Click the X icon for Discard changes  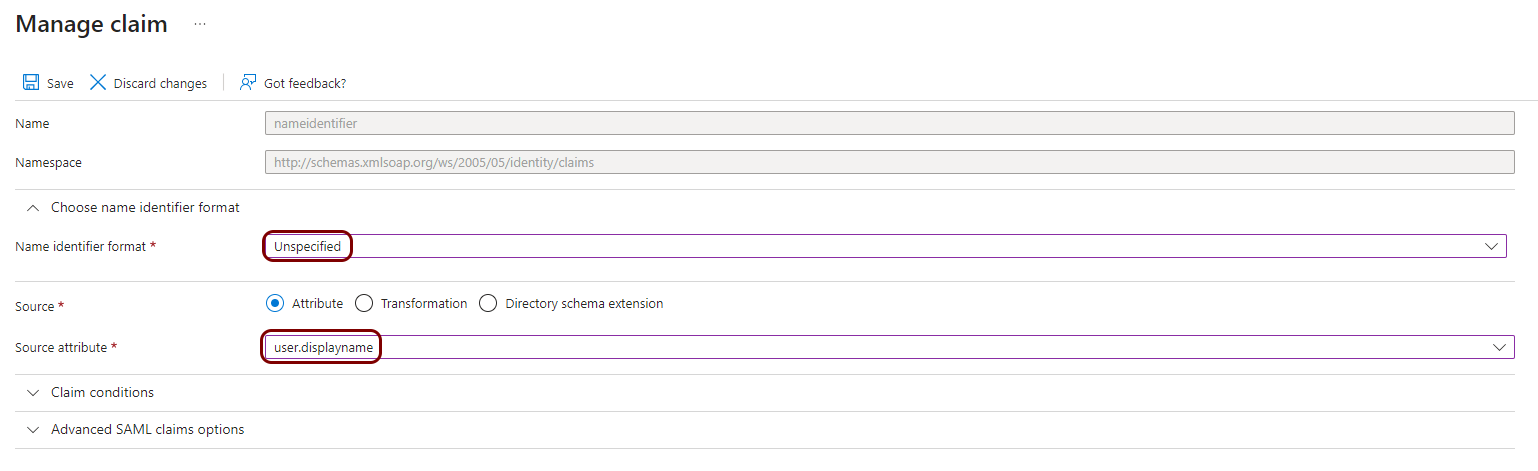click(98, 83)
